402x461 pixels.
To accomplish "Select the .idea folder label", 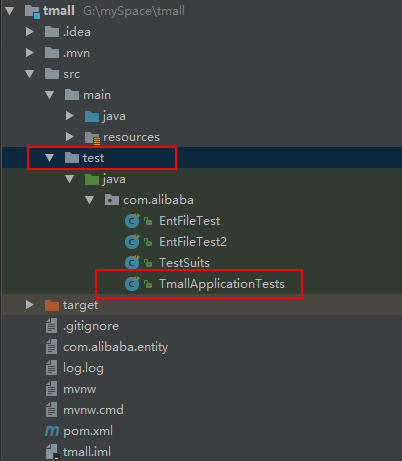I will (77, 32).
